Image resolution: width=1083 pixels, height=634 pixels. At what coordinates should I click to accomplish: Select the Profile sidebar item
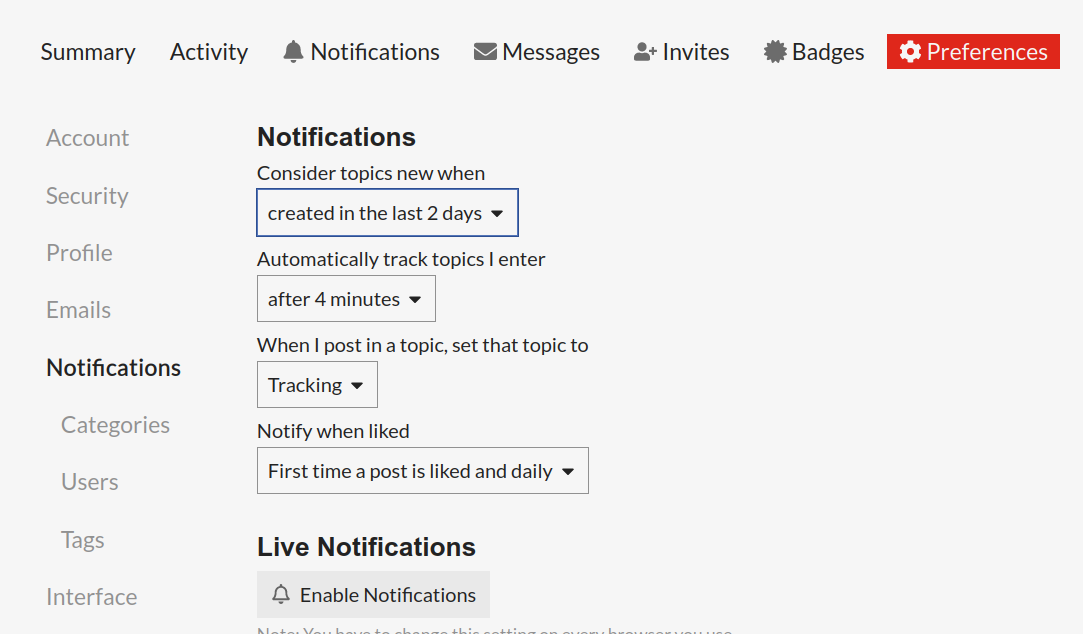[x=79, y=253]
